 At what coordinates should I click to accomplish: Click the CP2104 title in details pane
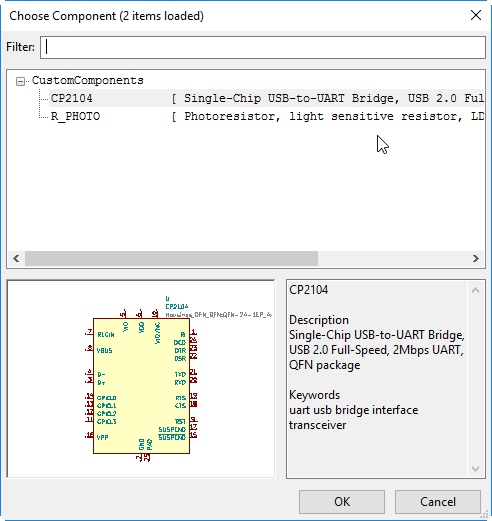pyautogui.click(x=309, y=290)
